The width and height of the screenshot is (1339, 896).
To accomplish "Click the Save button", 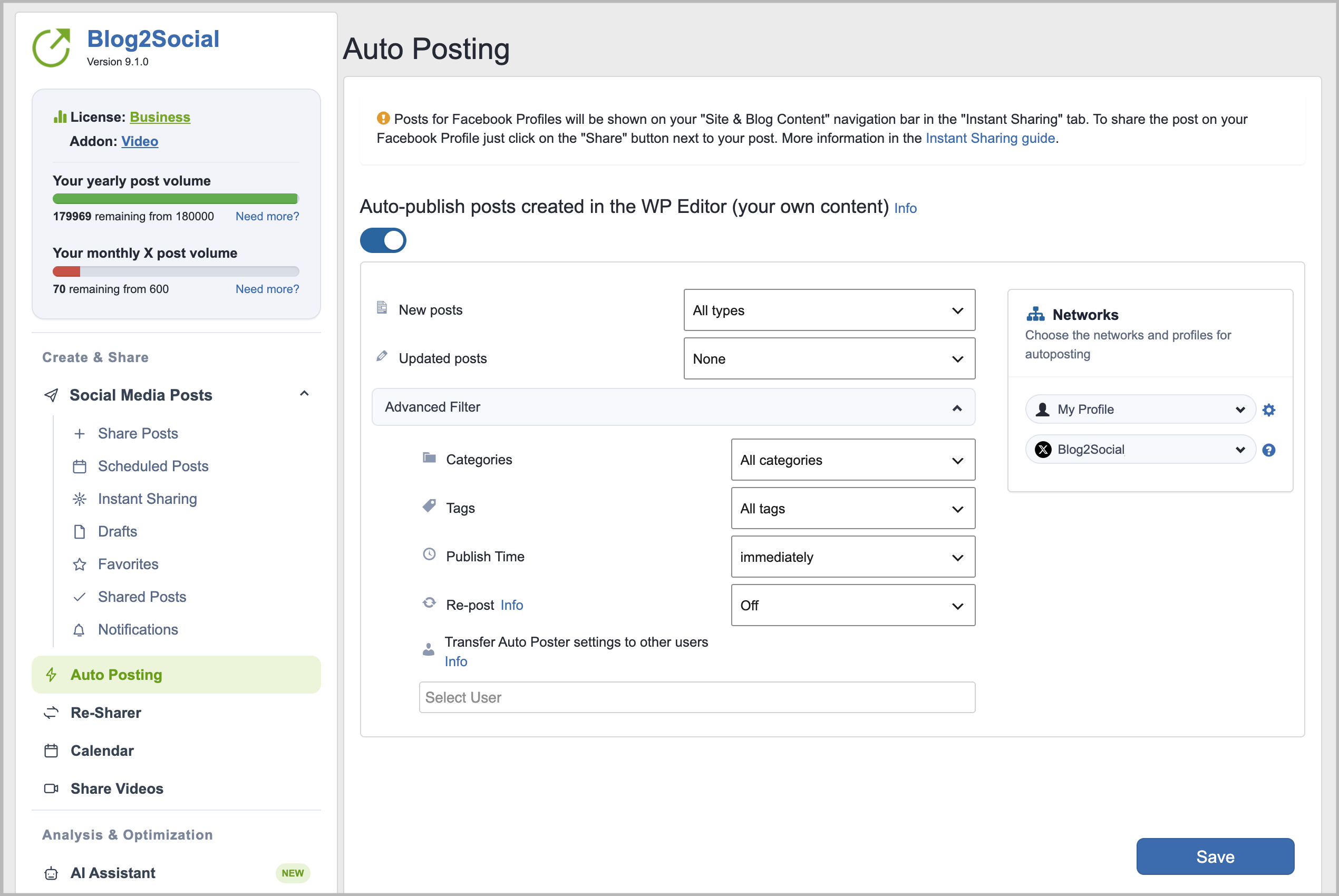I will pos(1215,856).
